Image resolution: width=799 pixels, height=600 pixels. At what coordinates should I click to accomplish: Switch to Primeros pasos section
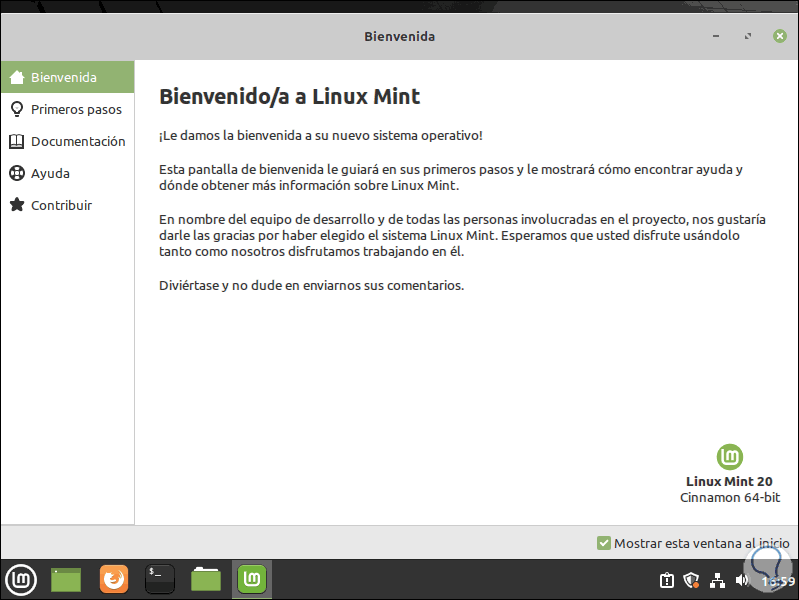coord(67,109)
